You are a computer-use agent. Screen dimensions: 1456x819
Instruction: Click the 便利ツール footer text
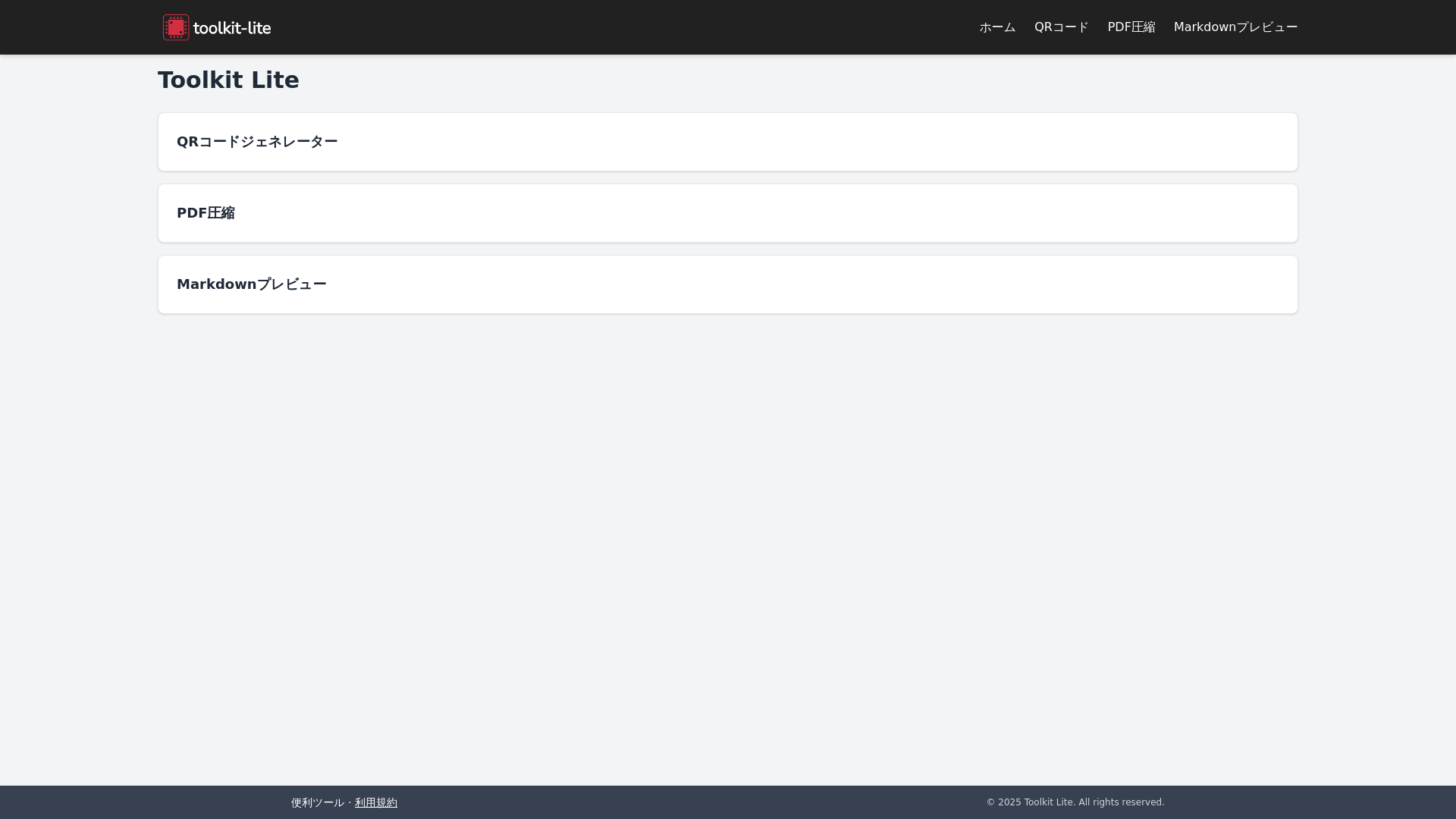point(318,802)
